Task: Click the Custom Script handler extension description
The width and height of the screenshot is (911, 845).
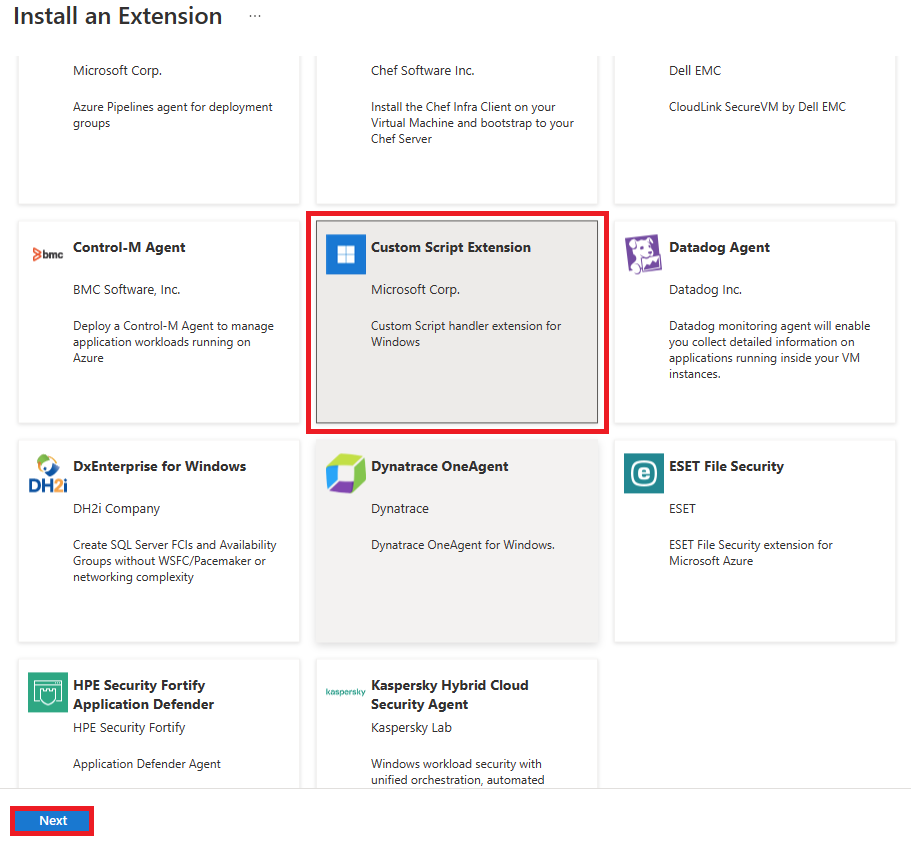Action: click(466, 334)
